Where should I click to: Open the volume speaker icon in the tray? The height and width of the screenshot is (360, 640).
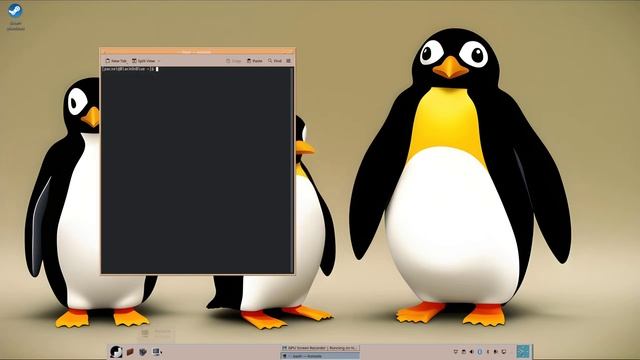pos(471,351)
